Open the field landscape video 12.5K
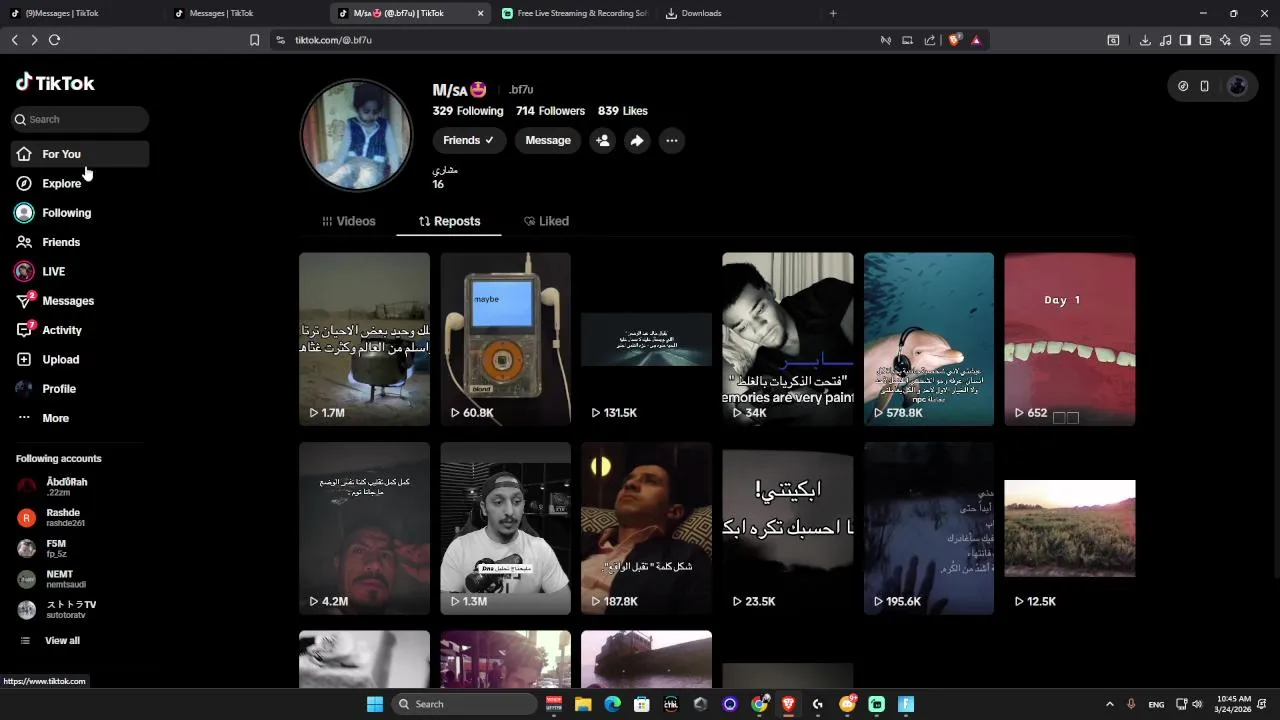 pos(1069,528)
